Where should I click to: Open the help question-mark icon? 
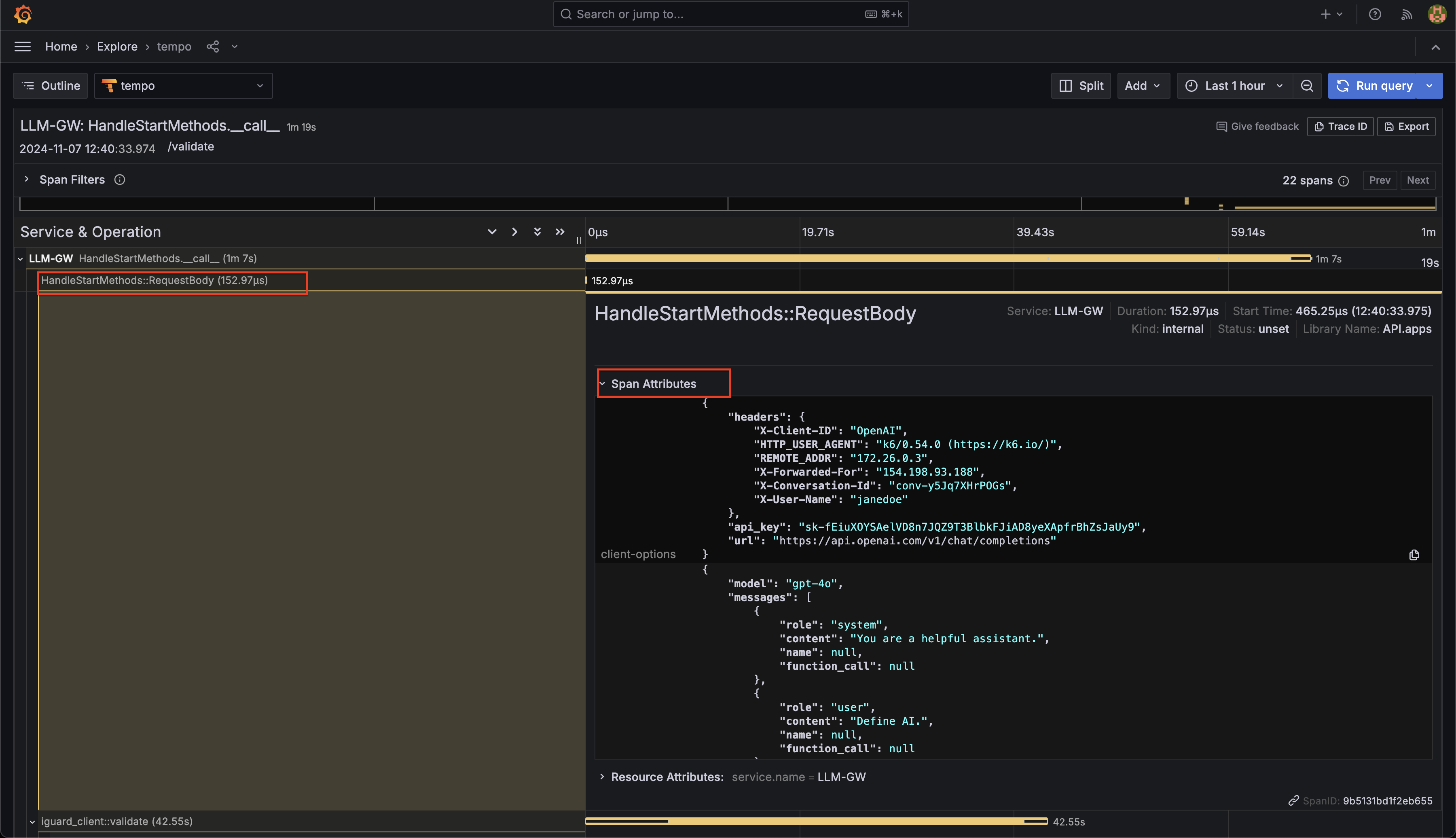coord(1374,14)
